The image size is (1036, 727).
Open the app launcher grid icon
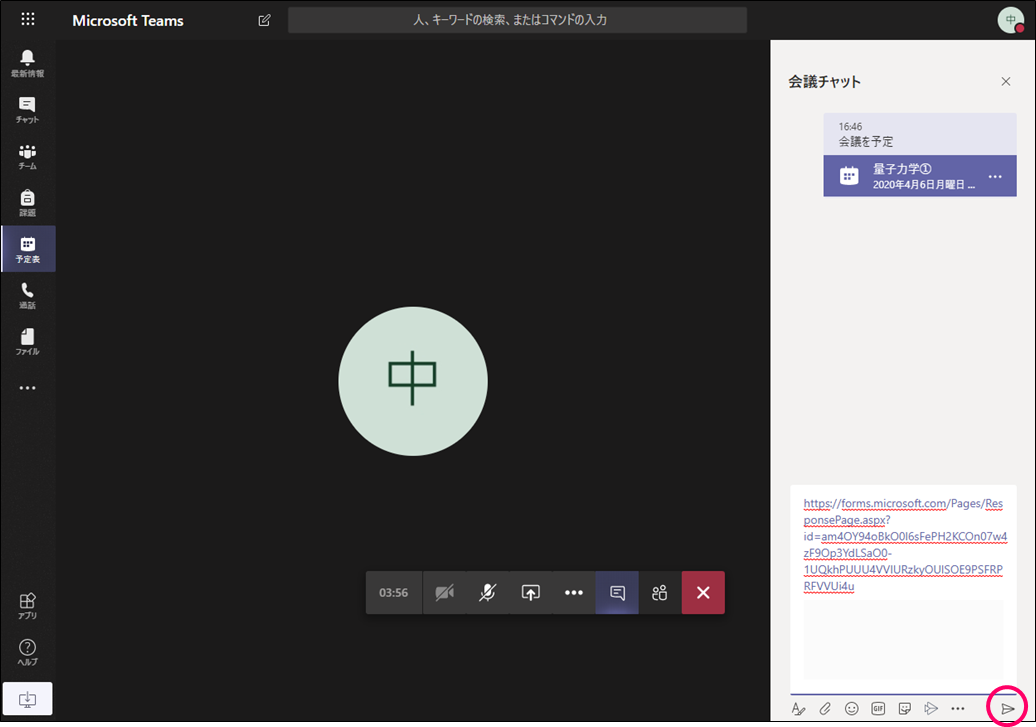coord(28,19)
